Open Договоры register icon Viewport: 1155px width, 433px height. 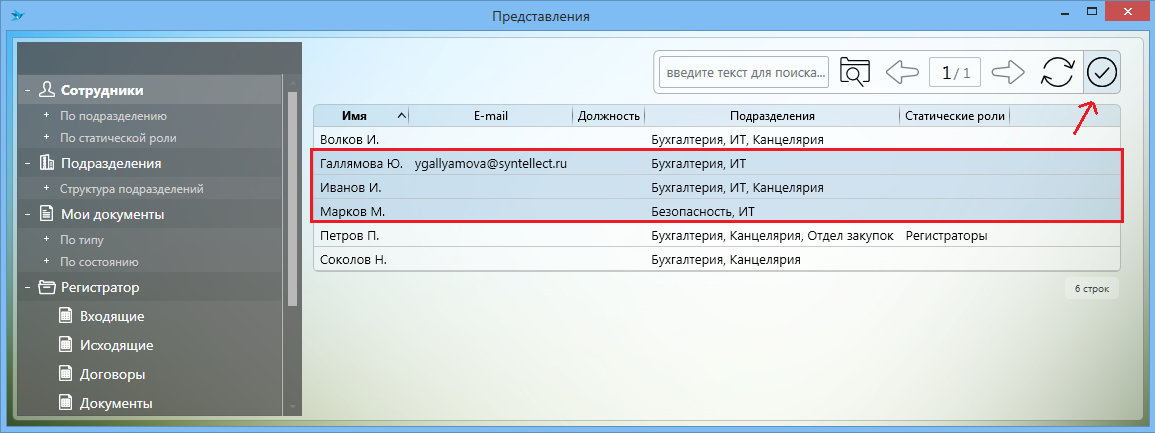[66, 375]
